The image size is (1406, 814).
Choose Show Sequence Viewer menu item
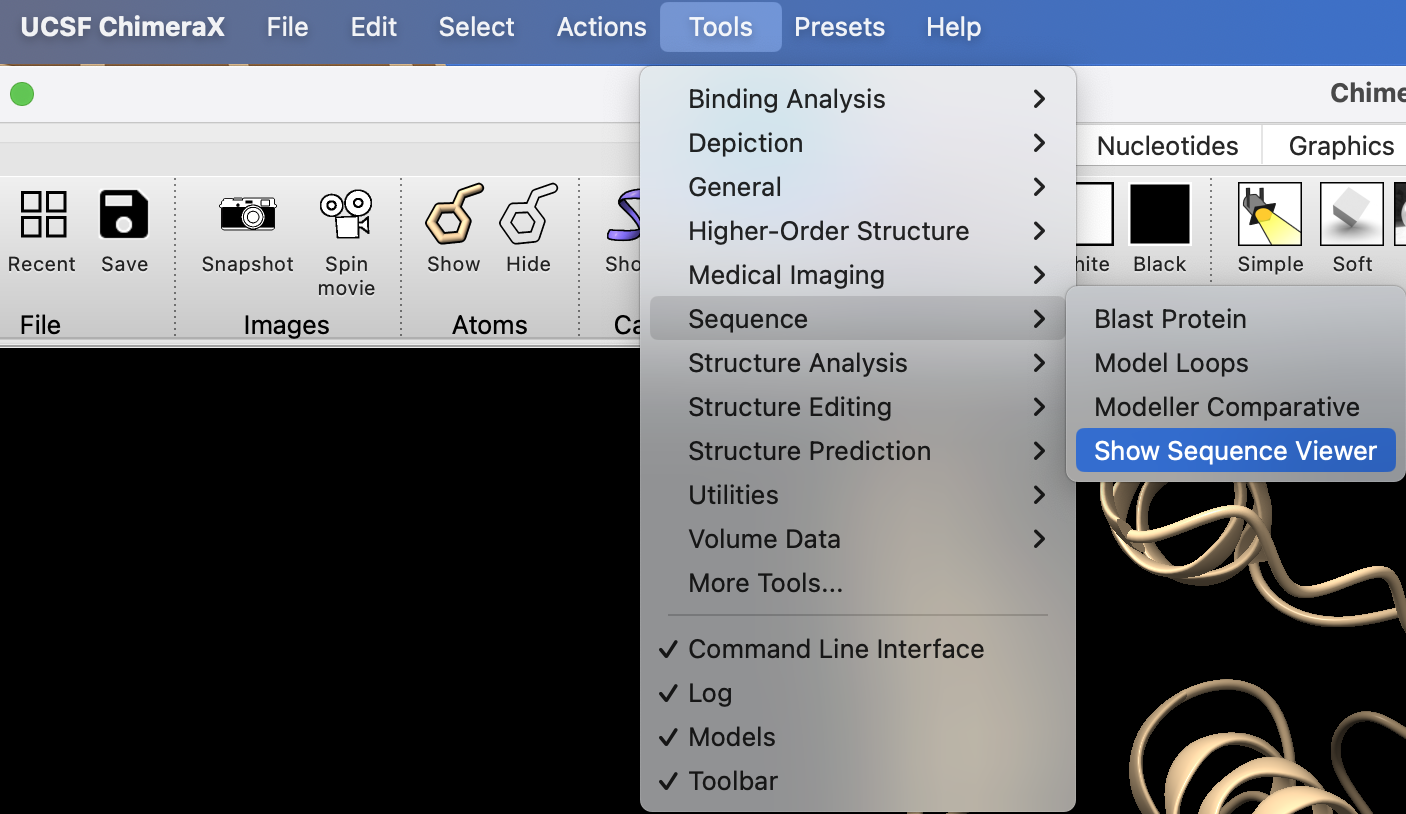tap(1235, 451)
